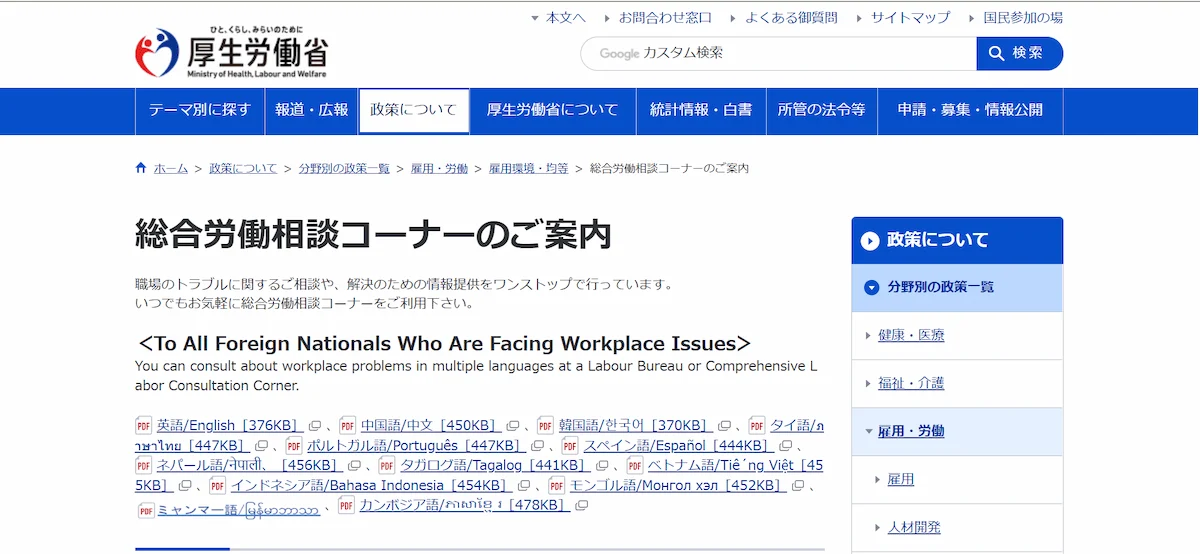This screenshot has height=554, width=1200.
Task: Click PDF icon beside 韓国語
Action: click(545, 424)
